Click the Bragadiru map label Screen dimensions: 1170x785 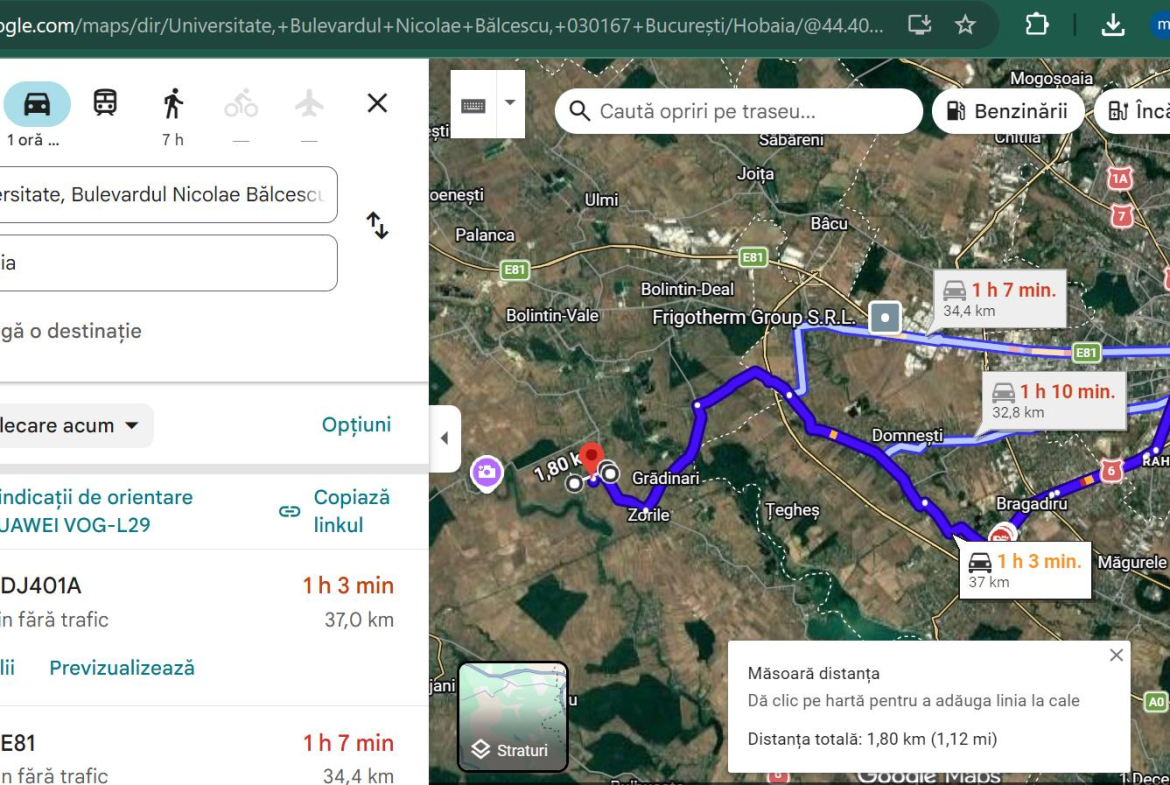tap(1031, 504)
